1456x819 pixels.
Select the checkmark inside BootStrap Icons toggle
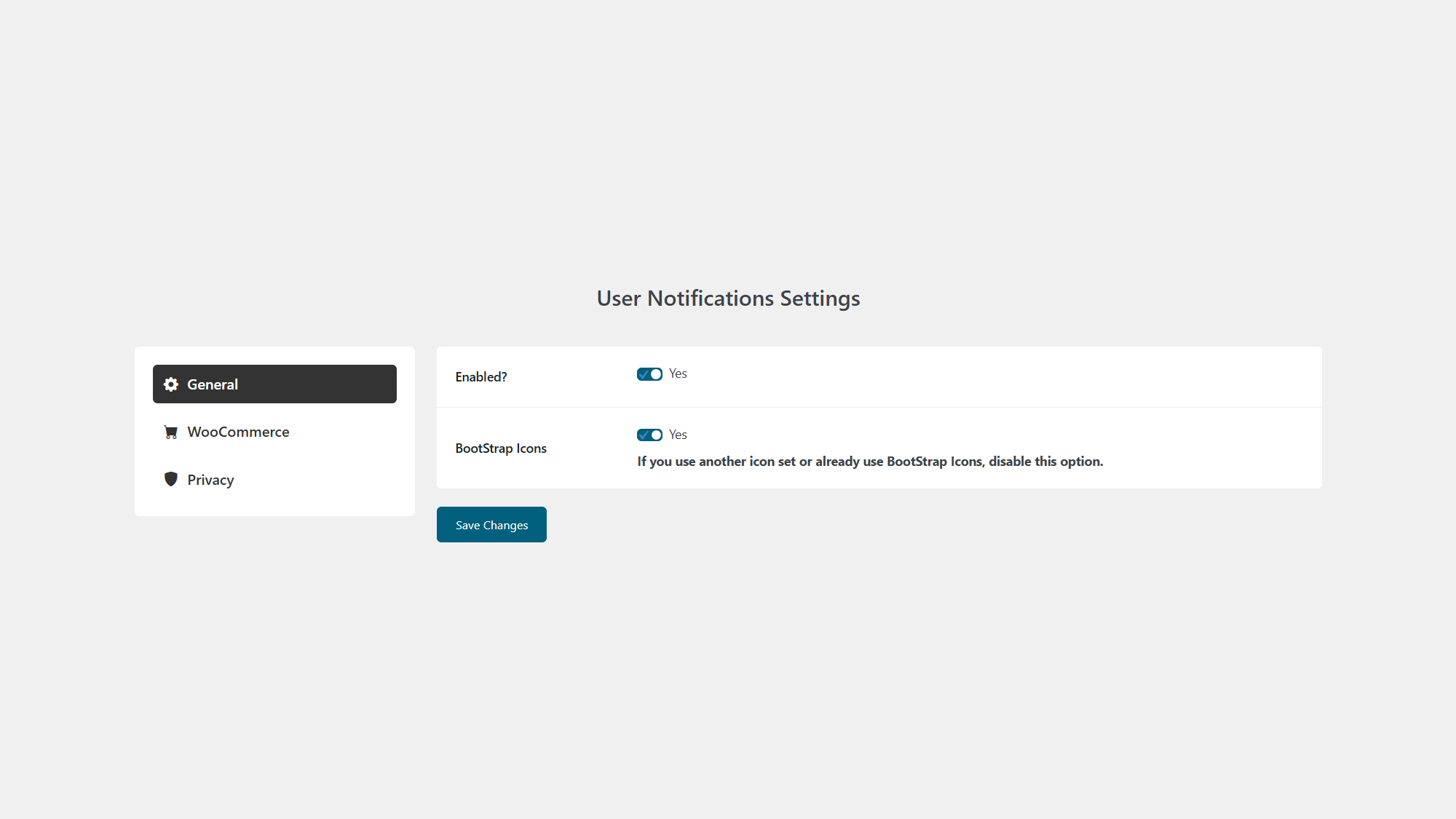tap(644, 435)
